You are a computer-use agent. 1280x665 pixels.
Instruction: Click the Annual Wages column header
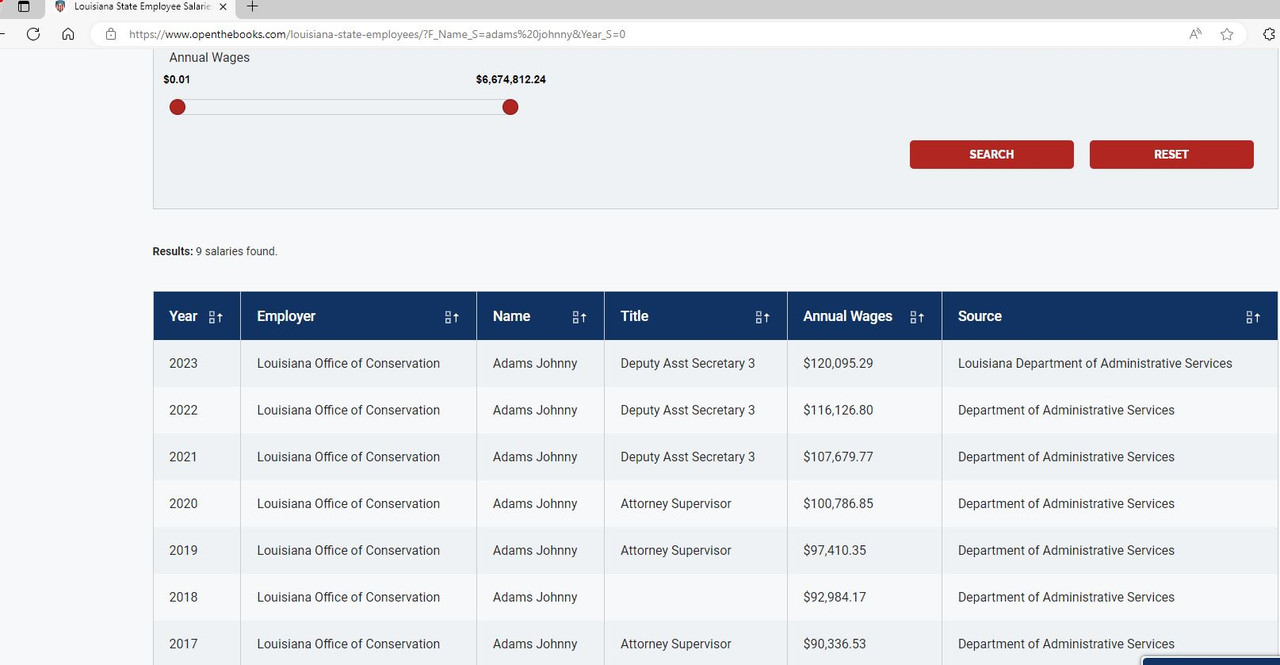tap(865, 316)
